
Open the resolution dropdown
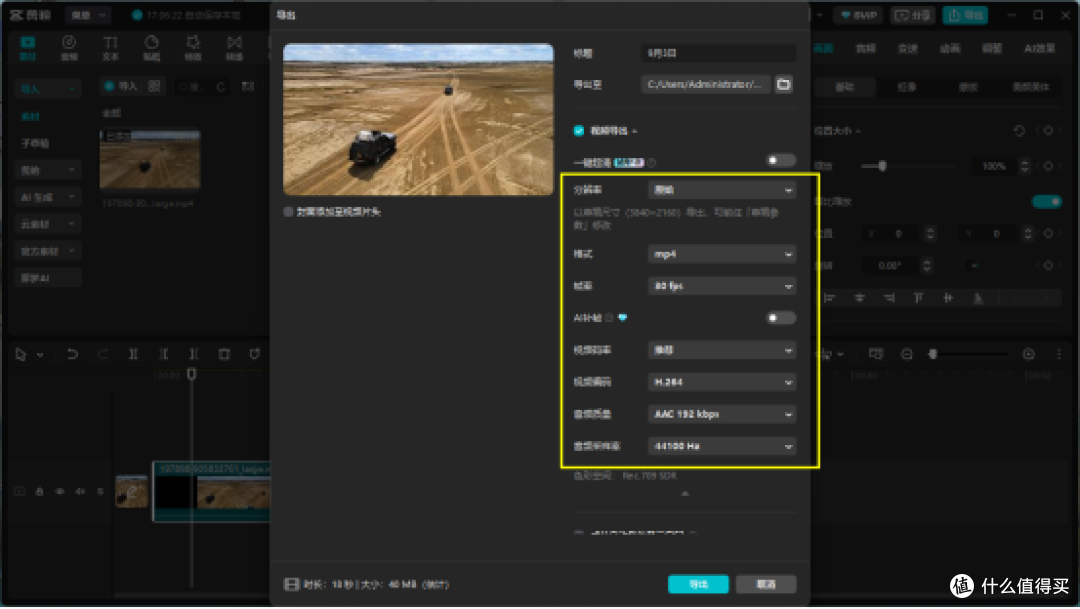tap(722, 190)
